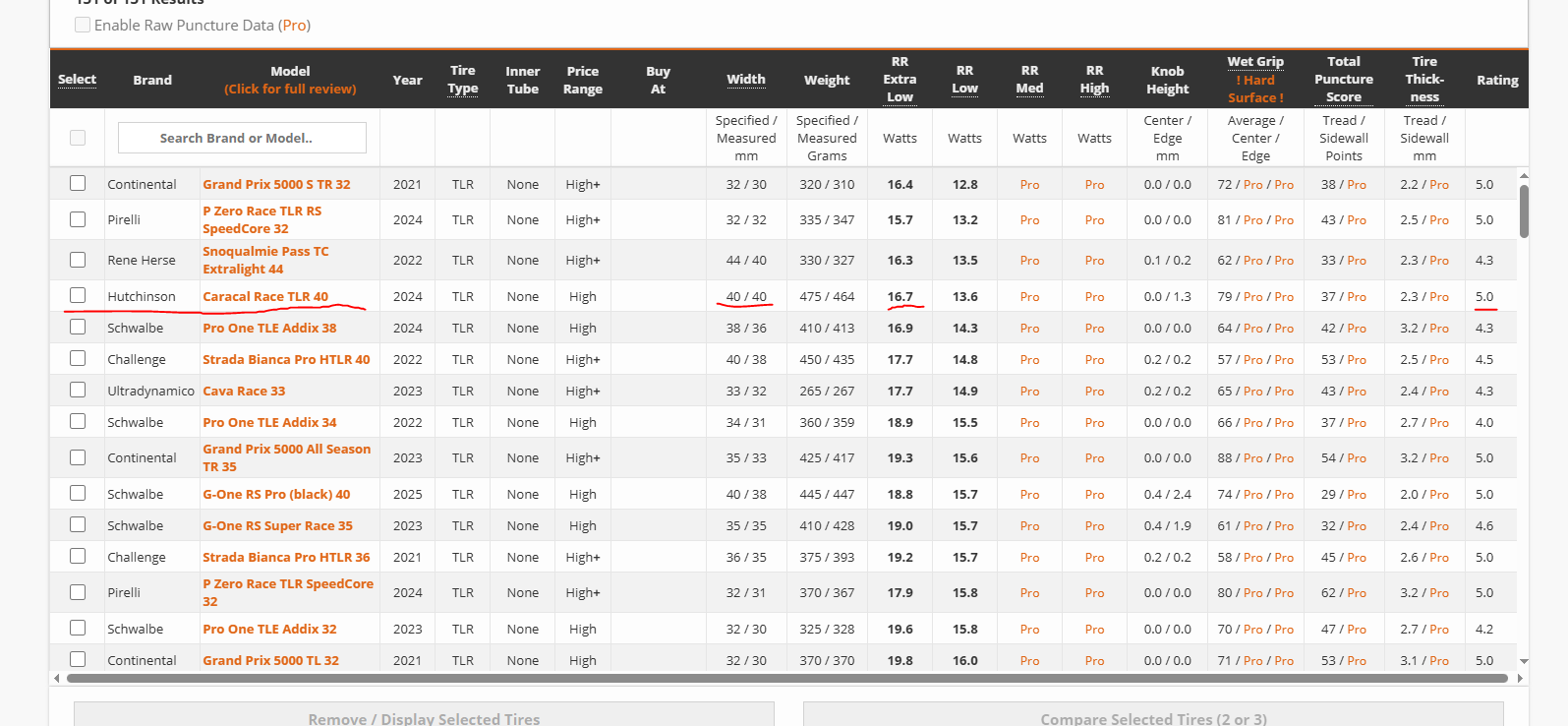Sort by RR Extra Low column header

tap(900, 80)
